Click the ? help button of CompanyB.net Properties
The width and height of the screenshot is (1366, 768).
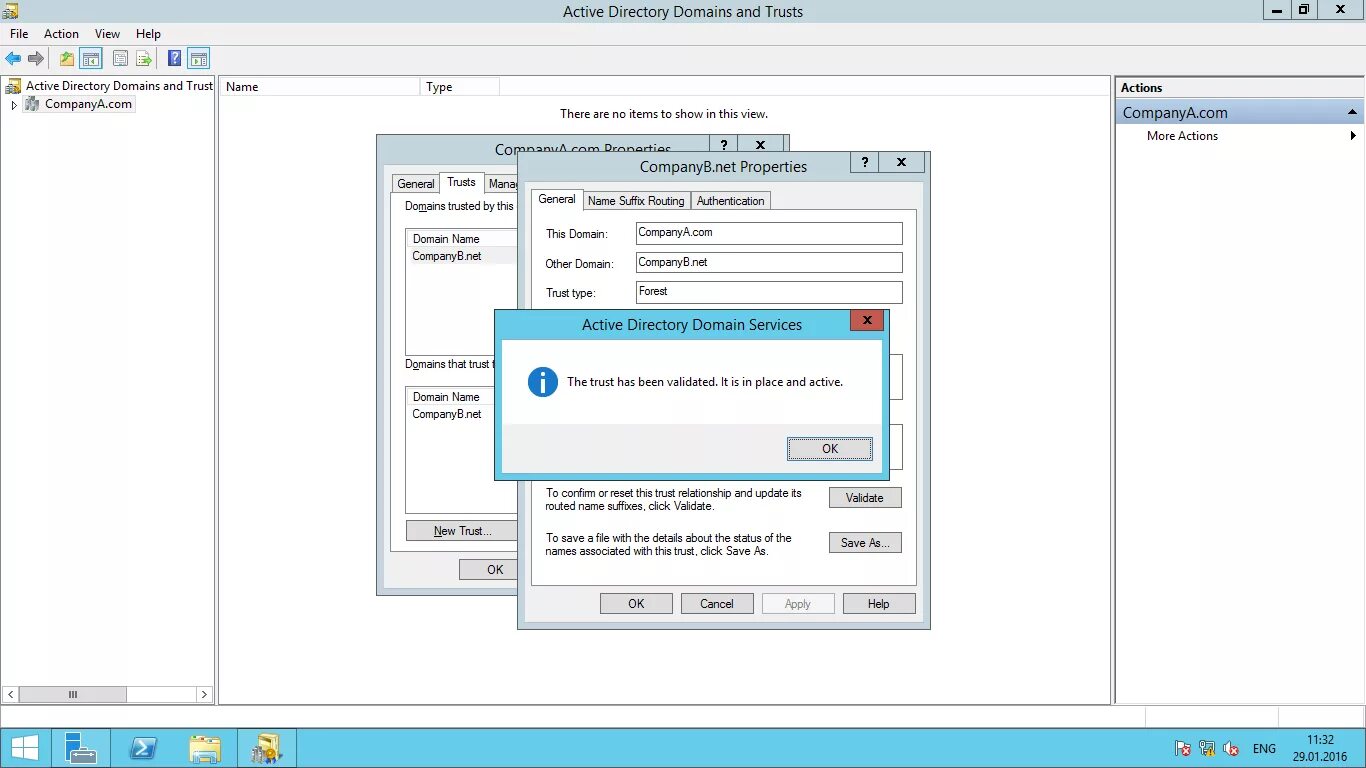point(864,162)
